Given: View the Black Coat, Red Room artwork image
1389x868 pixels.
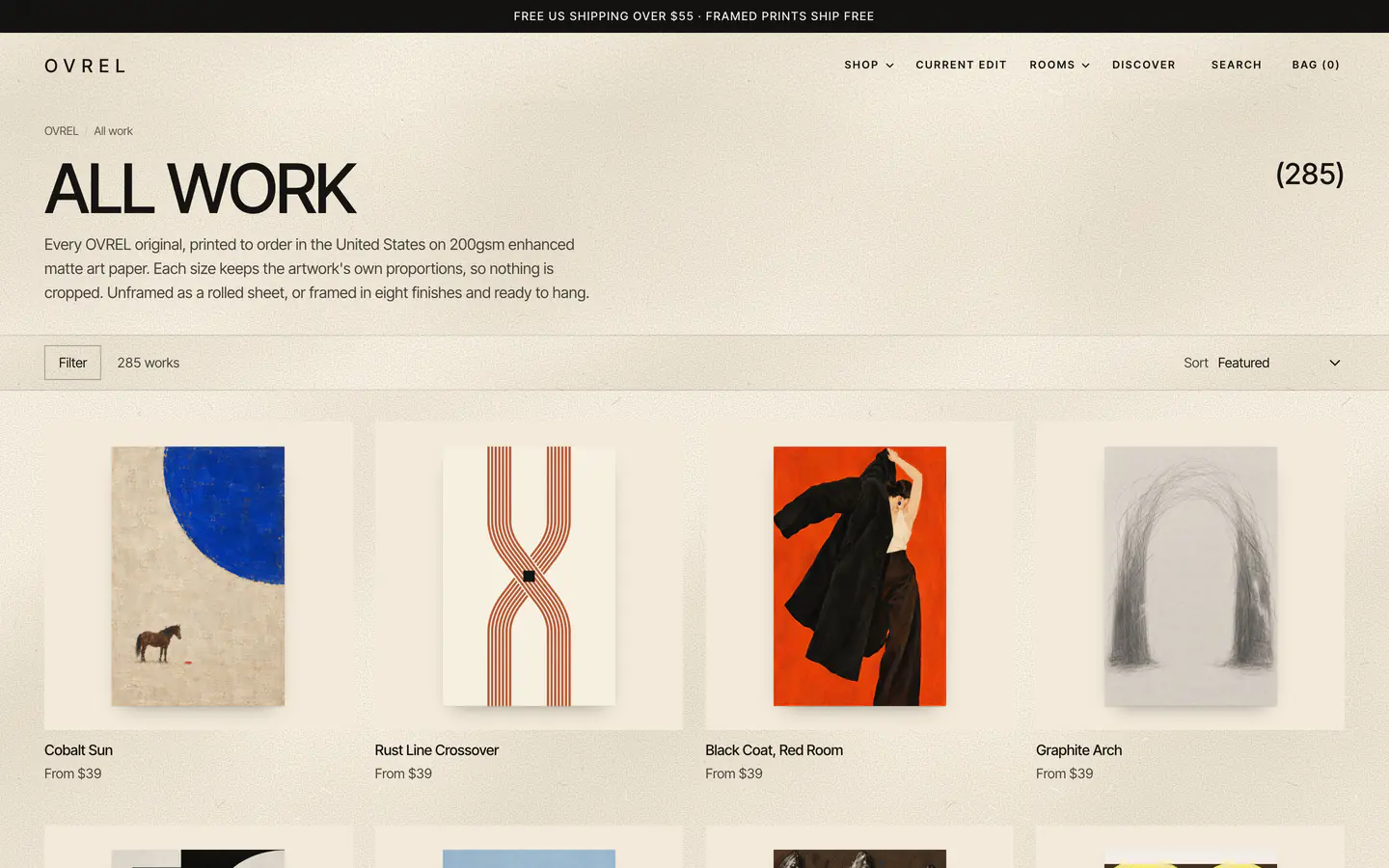Looking at the screenshot, I should (x=859, y=576).
